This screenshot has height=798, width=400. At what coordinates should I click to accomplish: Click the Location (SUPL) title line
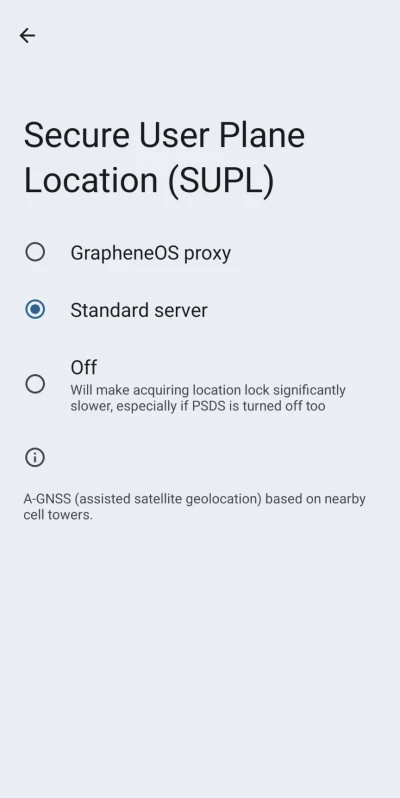click(149, 181)
